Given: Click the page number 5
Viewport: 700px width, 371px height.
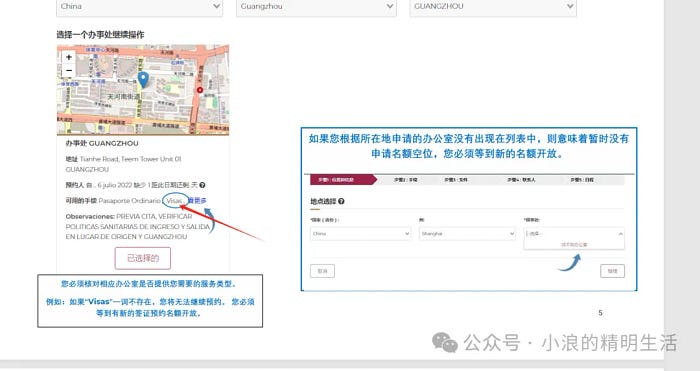Looking at the screenshot, I should (x=600, y=313).
